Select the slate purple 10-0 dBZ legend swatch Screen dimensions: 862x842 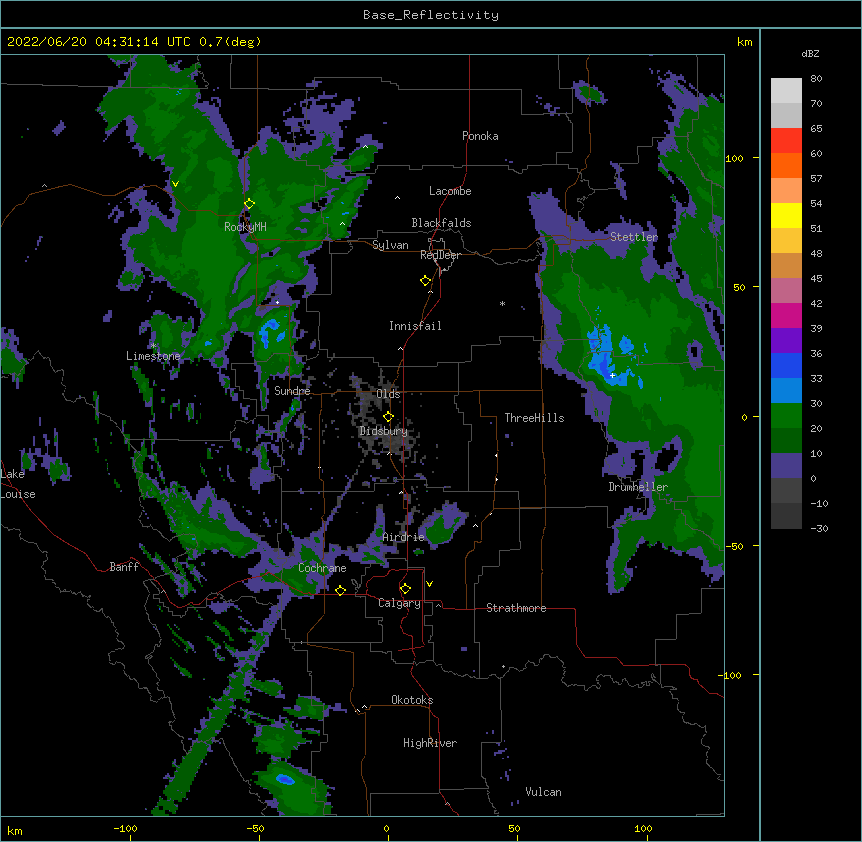(786, 466)
